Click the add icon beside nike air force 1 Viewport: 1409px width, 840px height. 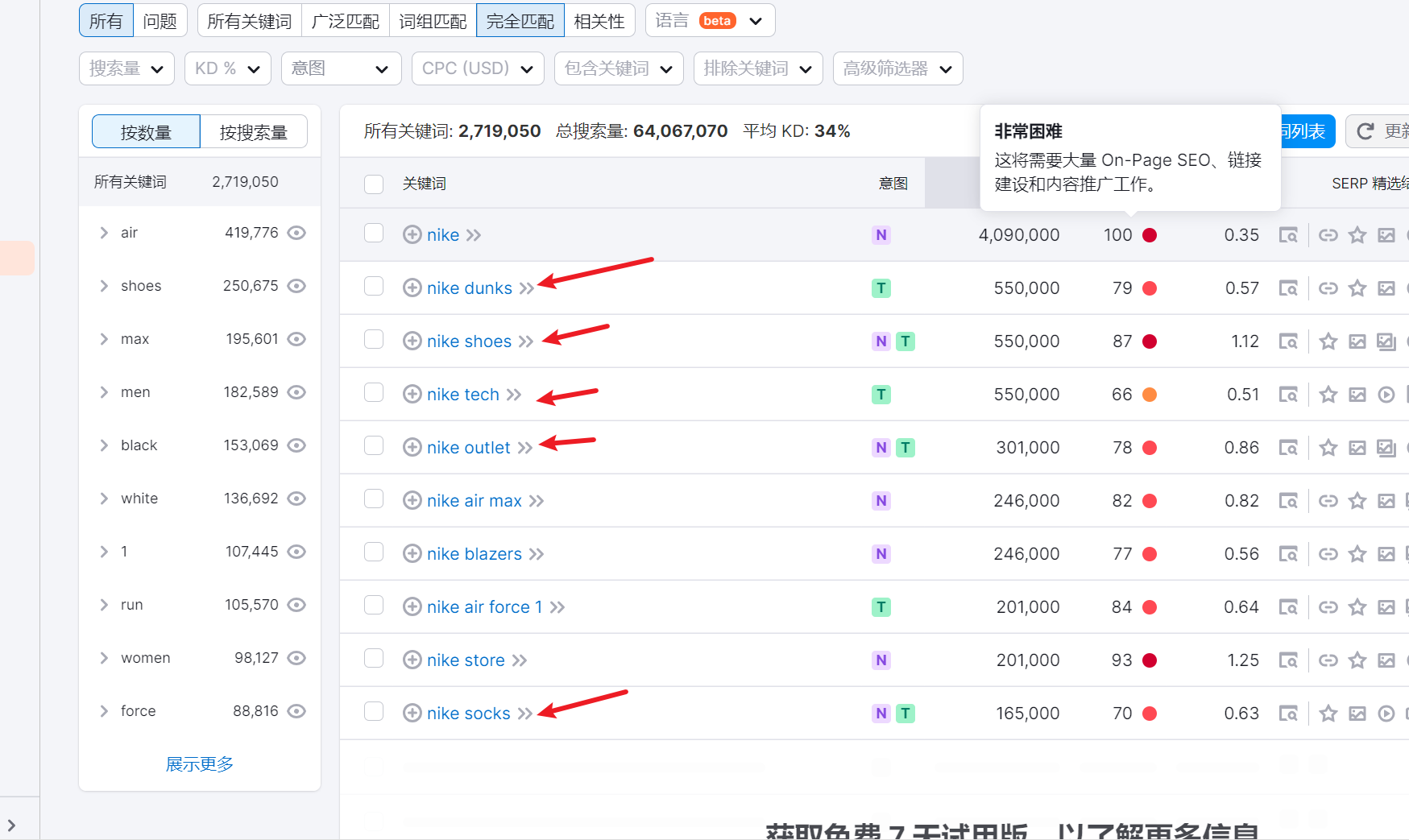click(412, 607)
